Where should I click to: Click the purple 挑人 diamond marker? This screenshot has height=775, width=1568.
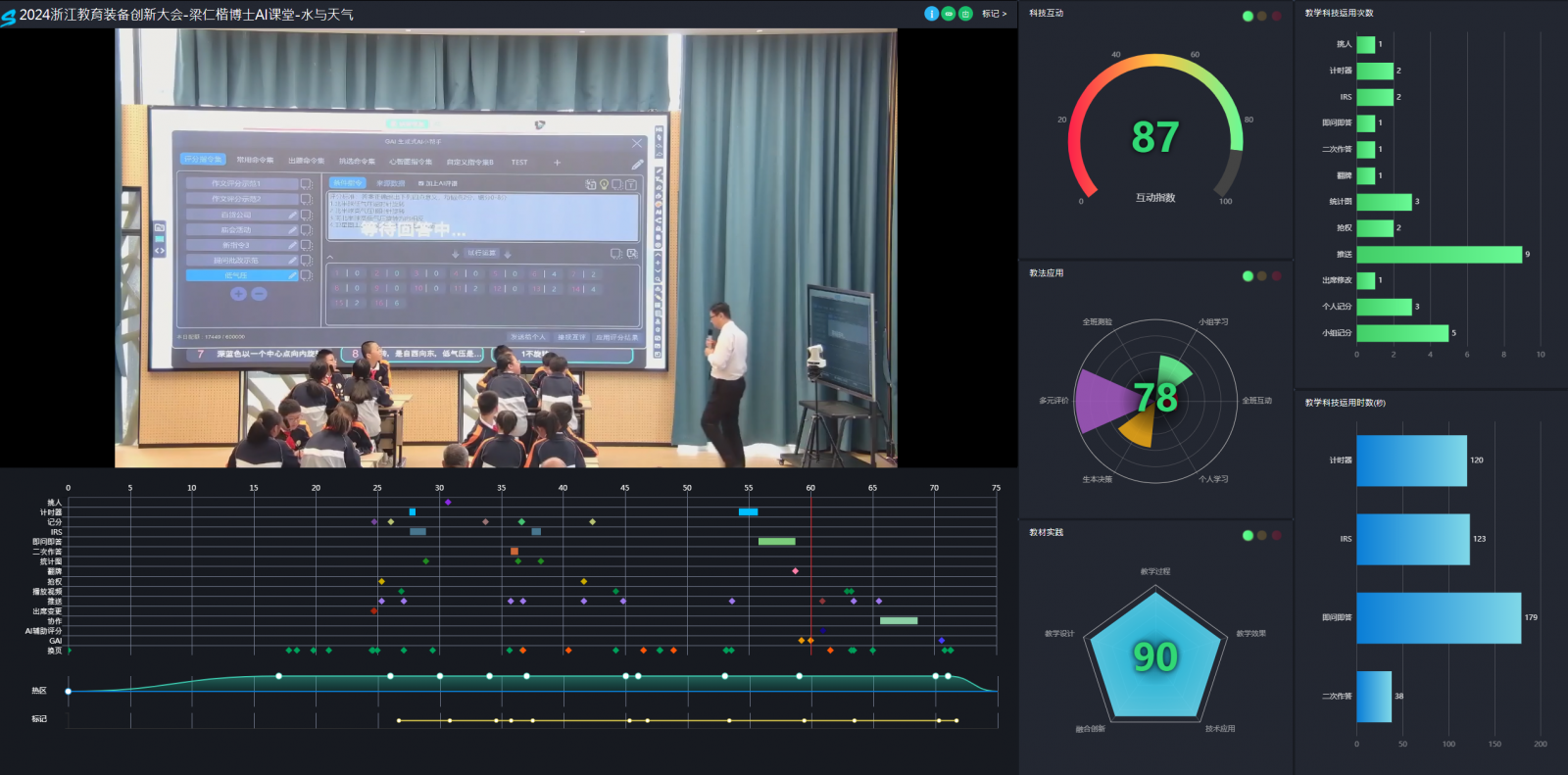point(448,503)
